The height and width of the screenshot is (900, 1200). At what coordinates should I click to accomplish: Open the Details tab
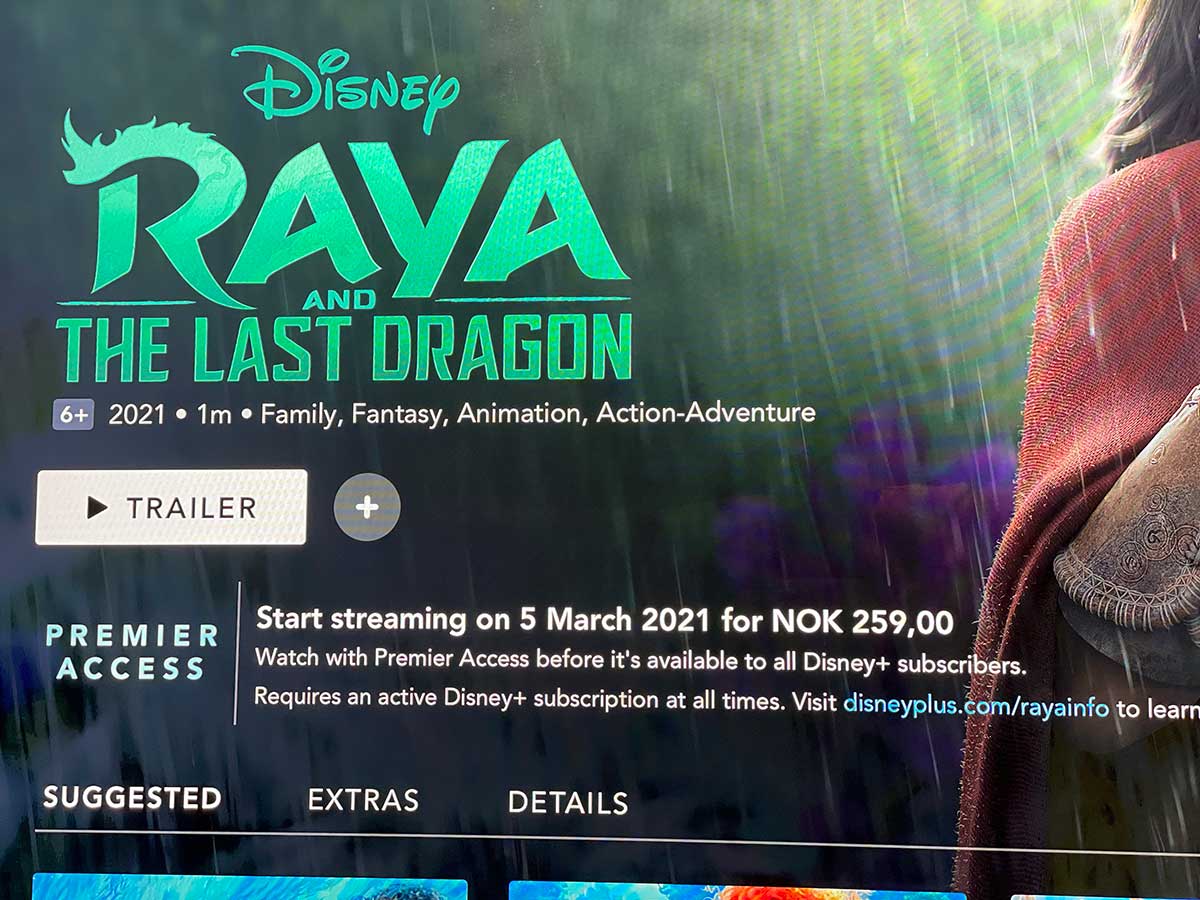[x=568, y=802]
